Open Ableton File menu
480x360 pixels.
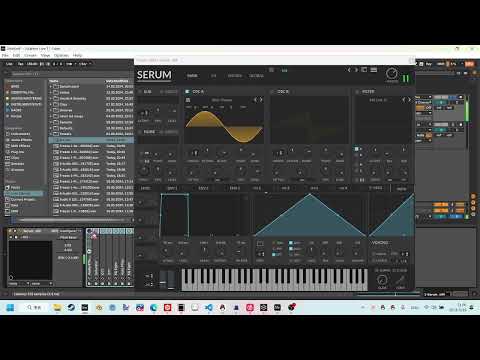click(x=5, y=55)
